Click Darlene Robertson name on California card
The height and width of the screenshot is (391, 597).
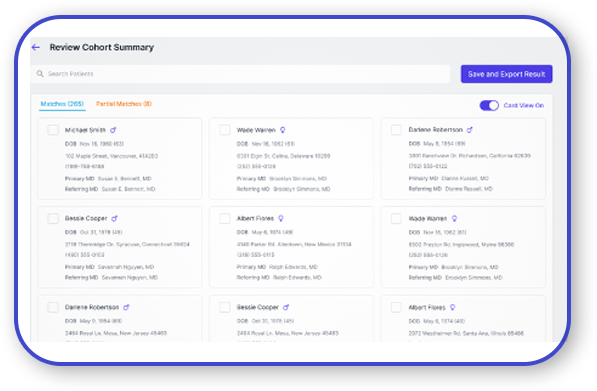coord(436,130)
